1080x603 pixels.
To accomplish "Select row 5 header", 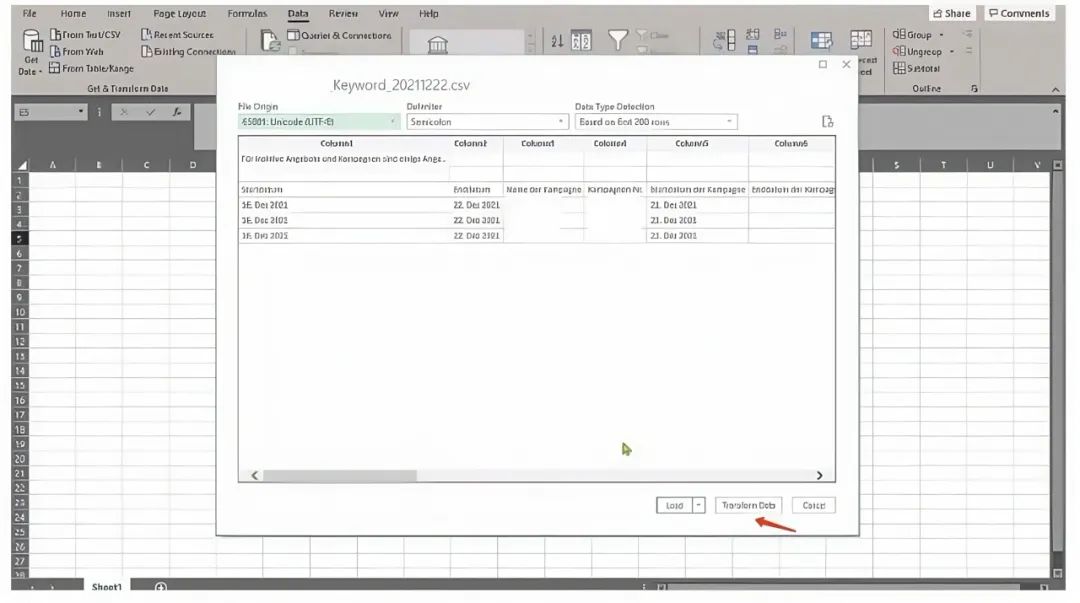I will [x=20, y=238].
